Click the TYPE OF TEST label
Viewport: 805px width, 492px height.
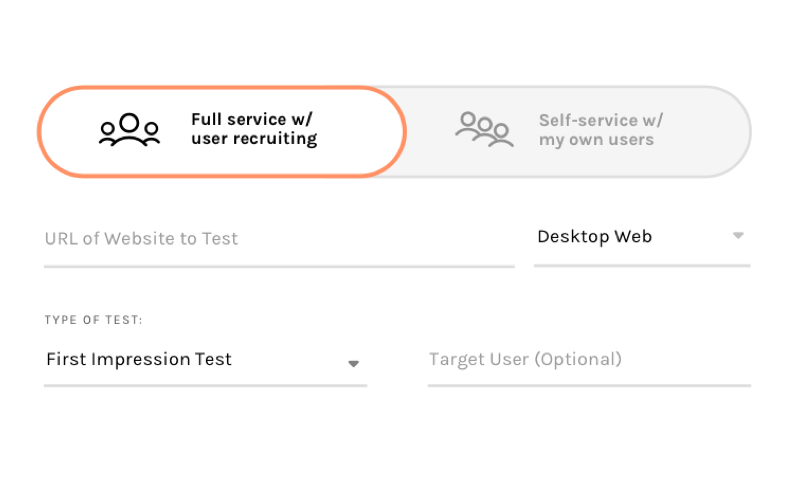click(x=93, y=320)
